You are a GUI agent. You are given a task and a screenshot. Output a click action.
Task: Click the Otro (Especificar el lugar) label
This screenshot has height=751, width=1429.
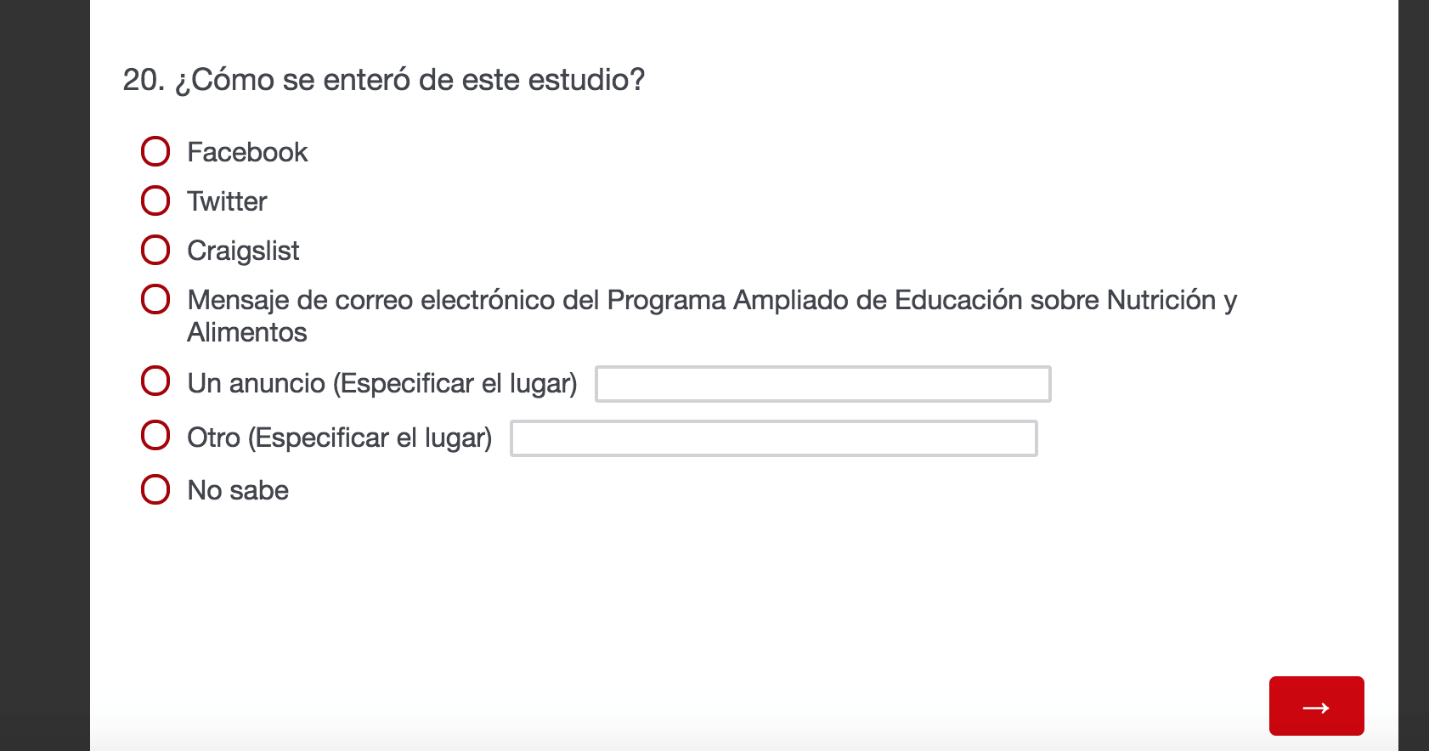(x=339, y=437)
